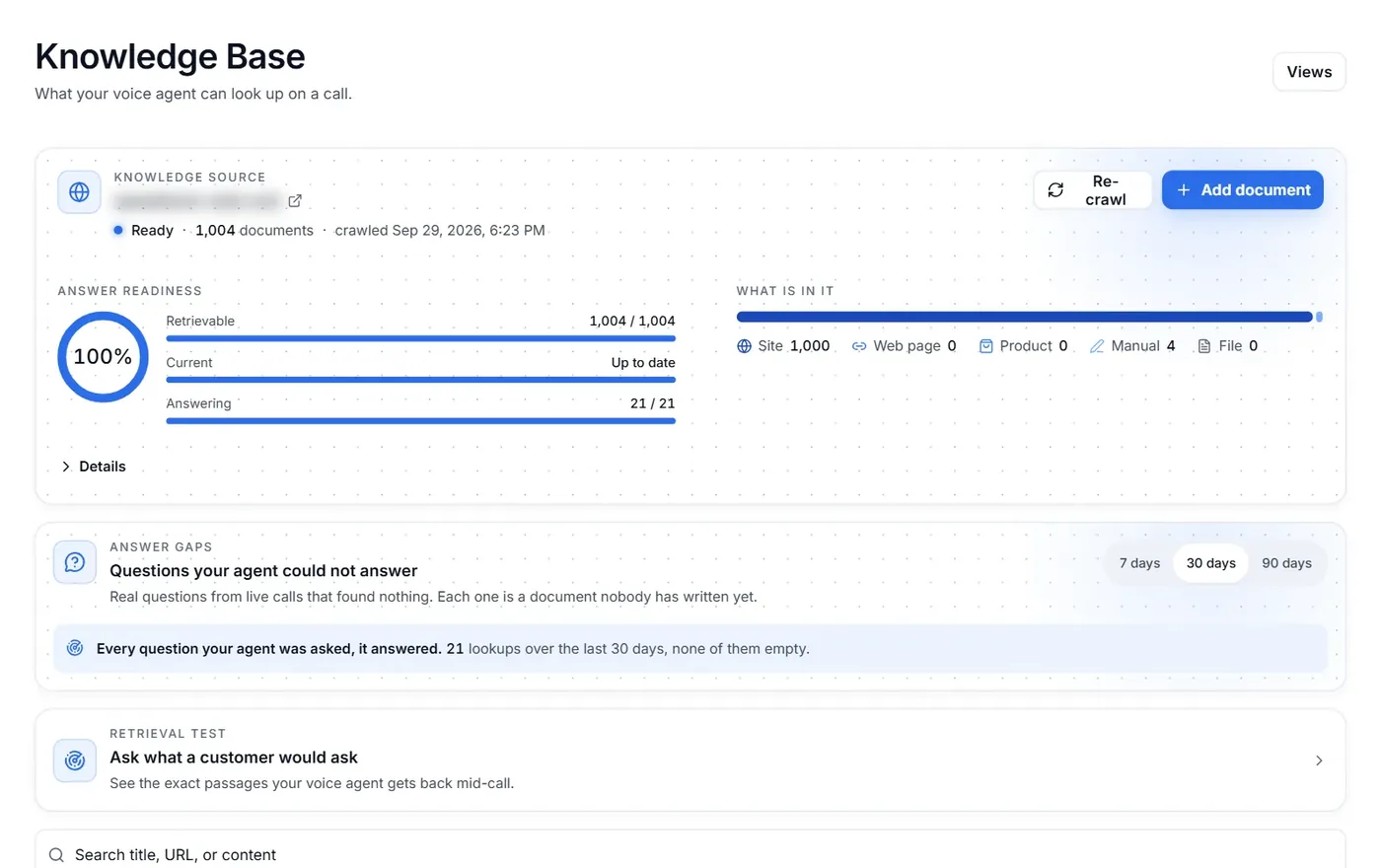Screen dimensions: 1381x868
Task: Select the 7 days range
Action: (x=1139, y=563)
